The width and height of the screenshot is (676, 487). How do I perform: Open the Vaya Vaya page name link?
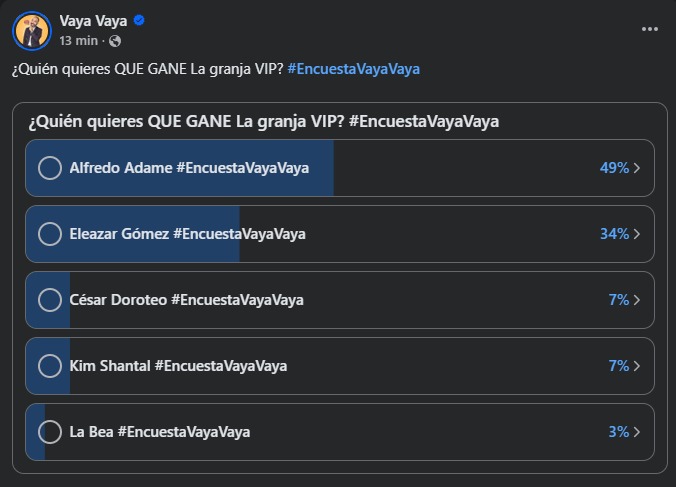click(x=93, y=20)
